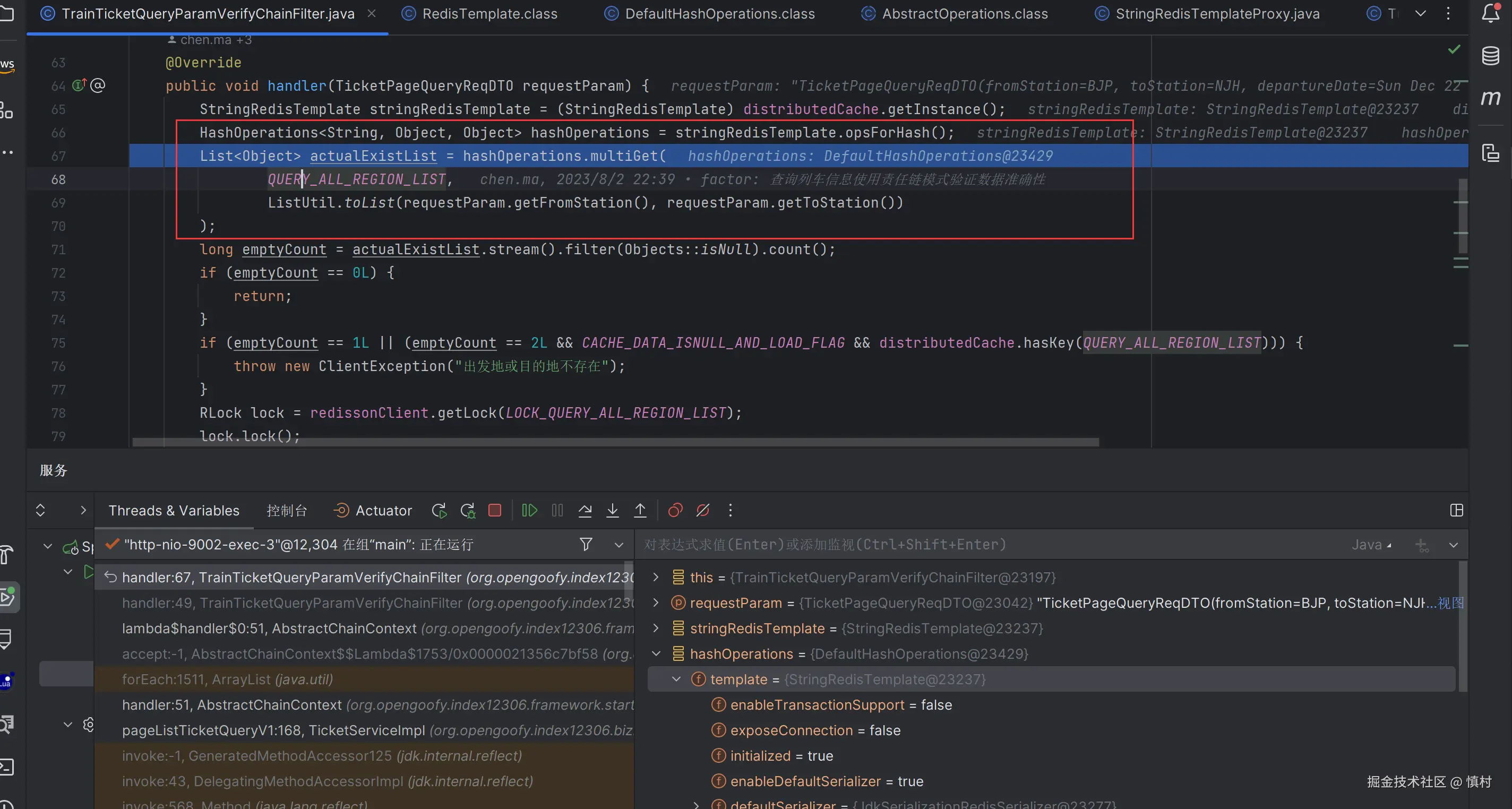The width and height of the screenshot is (1512, 809).
Task: Open the Database tool window icon
Action: [x=1490, y=56]
